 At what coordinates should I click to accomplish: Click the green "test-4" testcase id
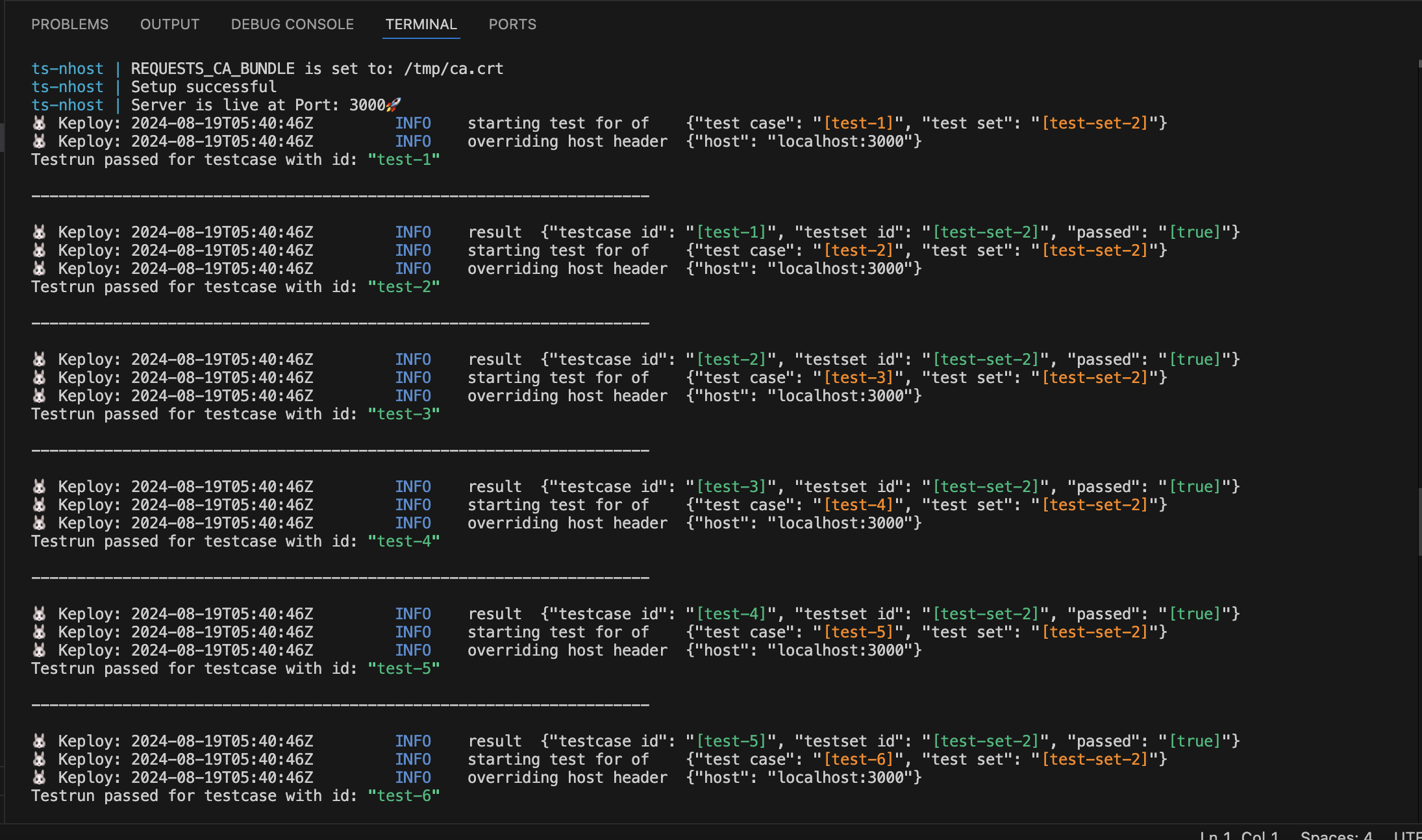(x=404, y=541)
